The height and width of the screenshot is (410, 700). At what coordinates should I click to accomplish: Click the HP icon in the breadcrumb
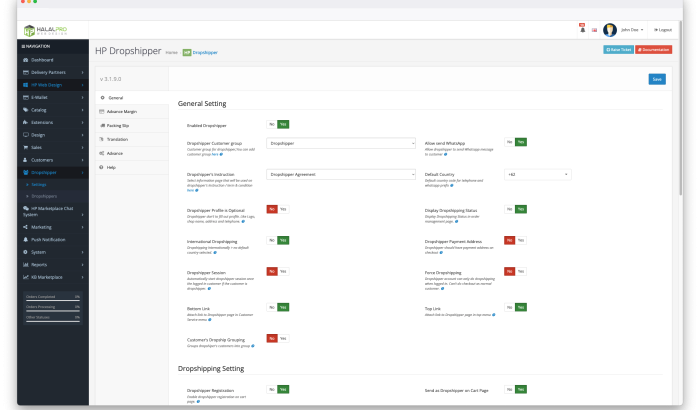coord(187,53)
